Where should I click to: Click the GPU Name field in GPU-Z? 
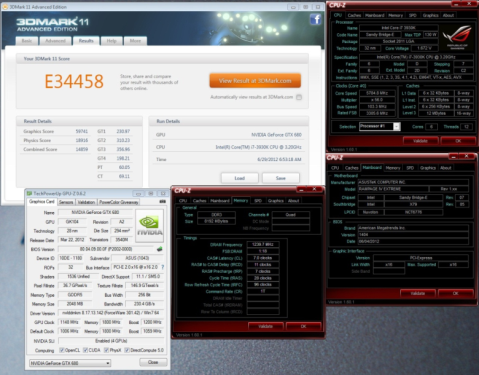tap(95, 212)
